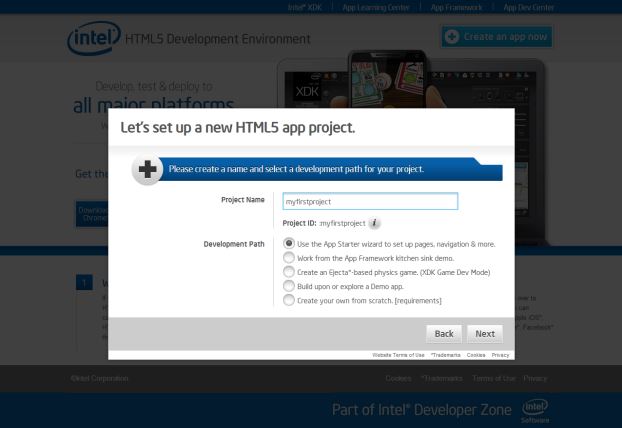
Task: Focus the Project Name input field
Action: pos(370,201)
